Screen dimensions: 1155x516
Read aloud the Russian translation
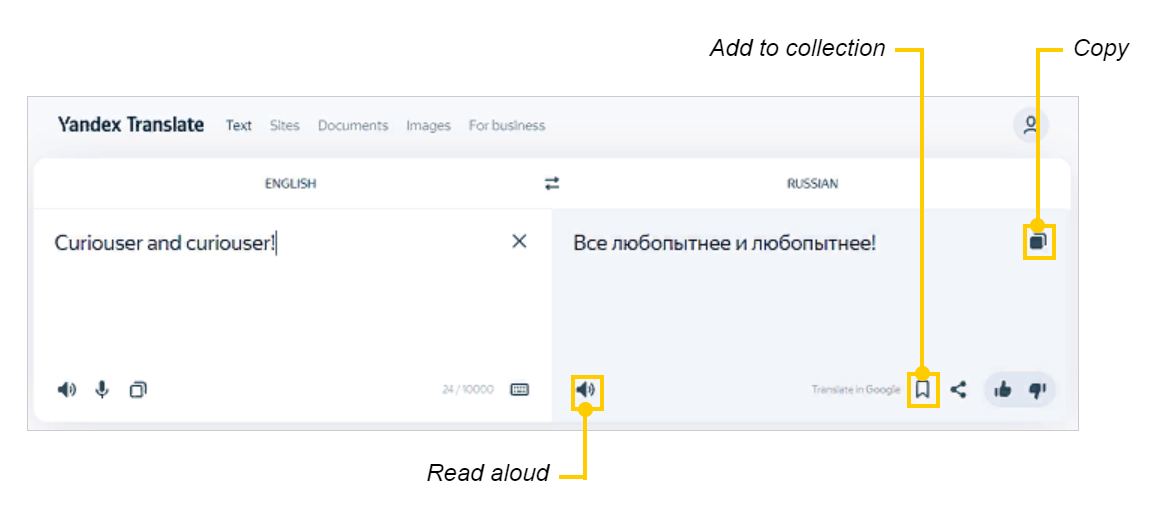click(x=586, y=390)
